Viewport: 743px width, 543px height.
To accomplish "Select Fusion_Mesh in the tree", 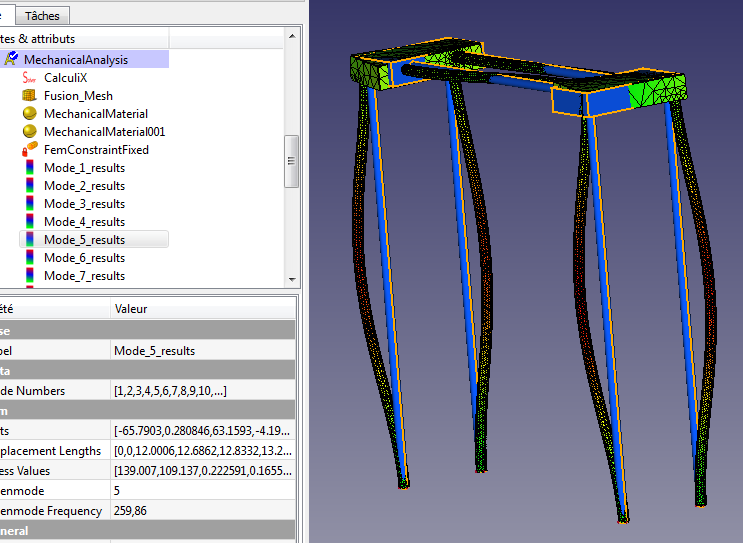I will [78, 96].
